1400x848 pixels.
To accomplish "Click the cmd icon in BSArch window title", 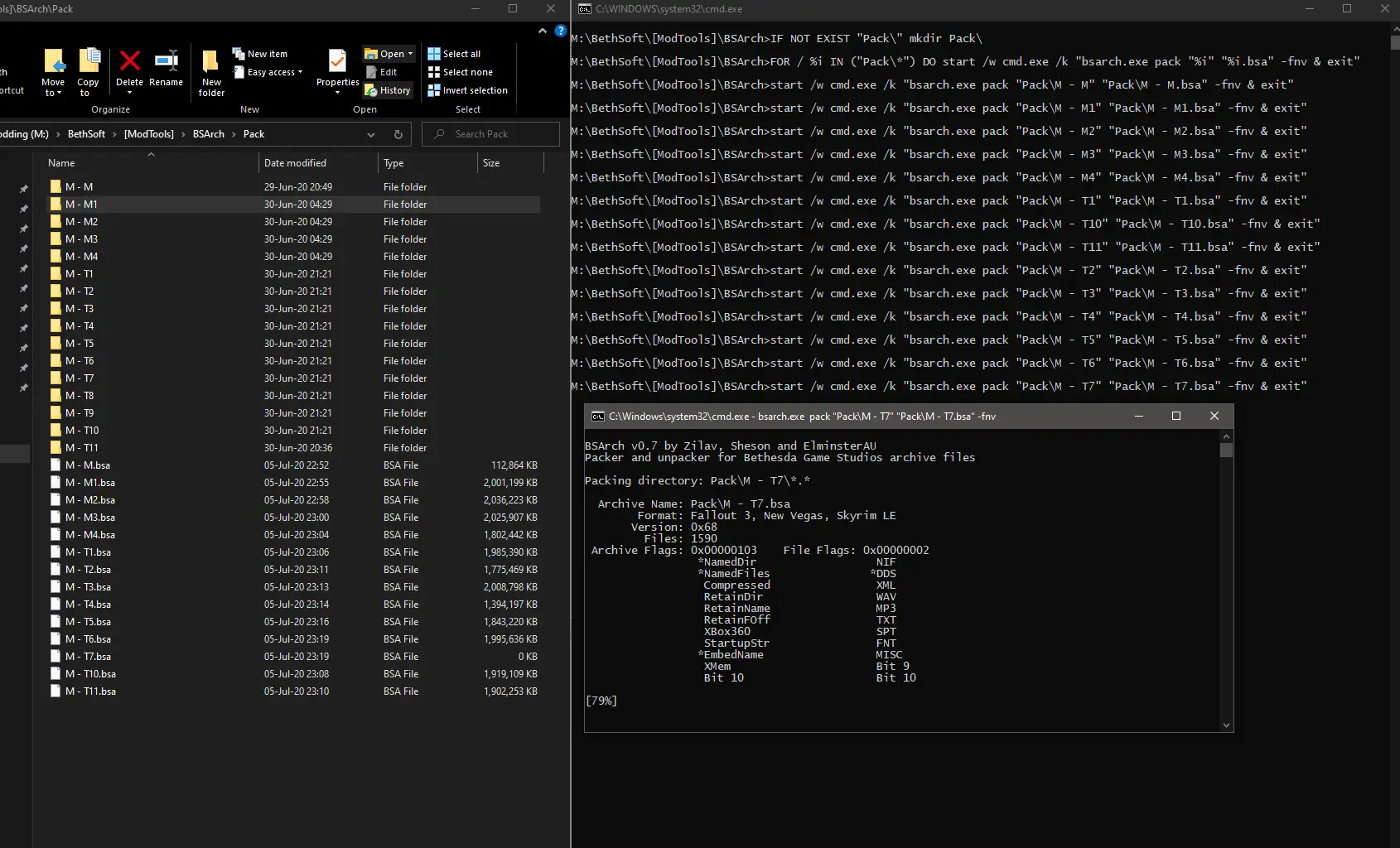I will click(x=597, y=417).
